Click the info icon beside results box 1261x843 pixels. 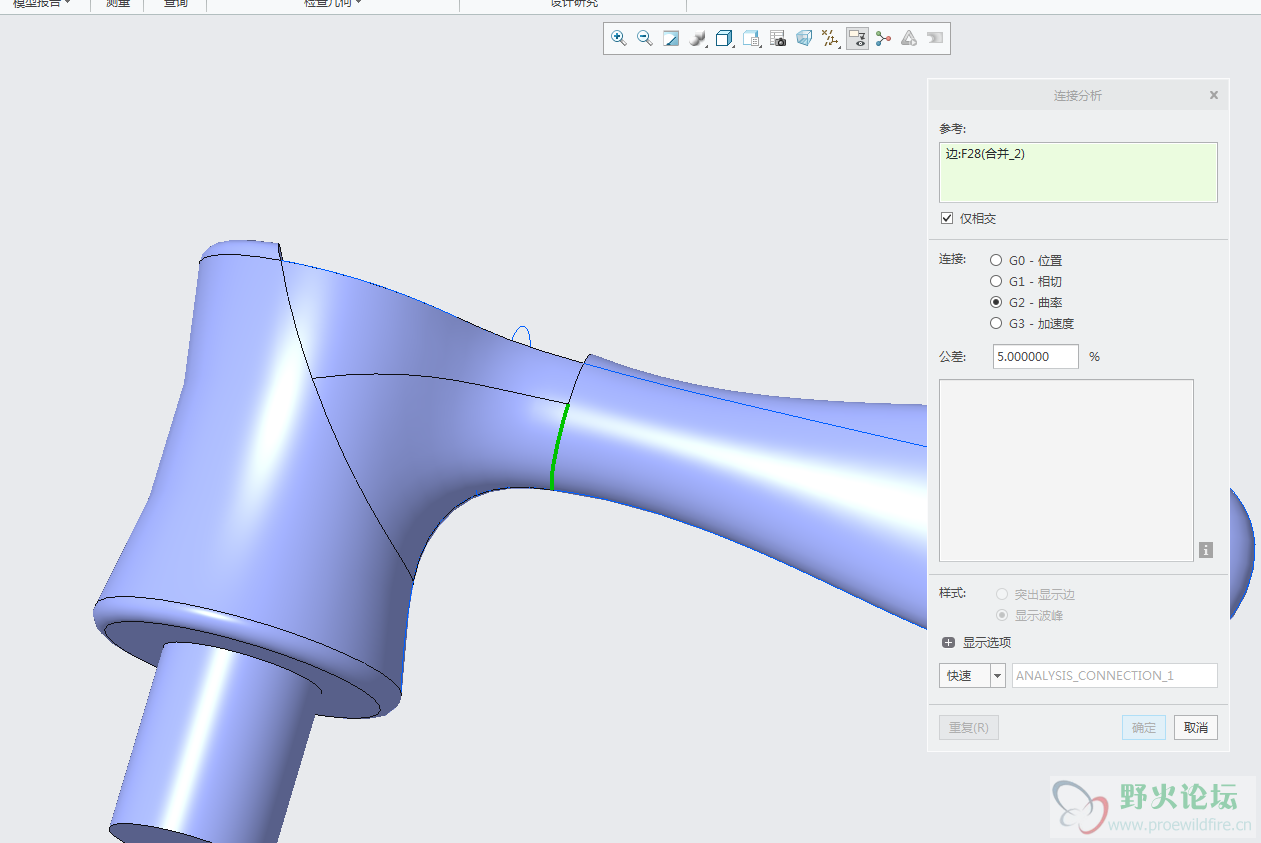point(1206,550)
